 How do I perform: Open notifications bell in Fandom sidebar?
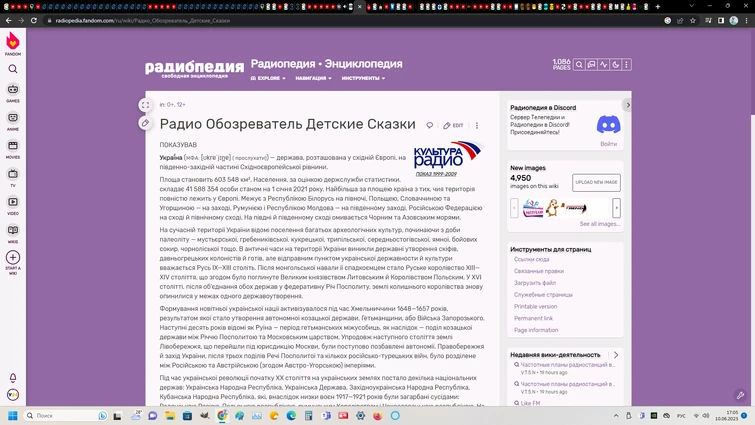(13, 377)
